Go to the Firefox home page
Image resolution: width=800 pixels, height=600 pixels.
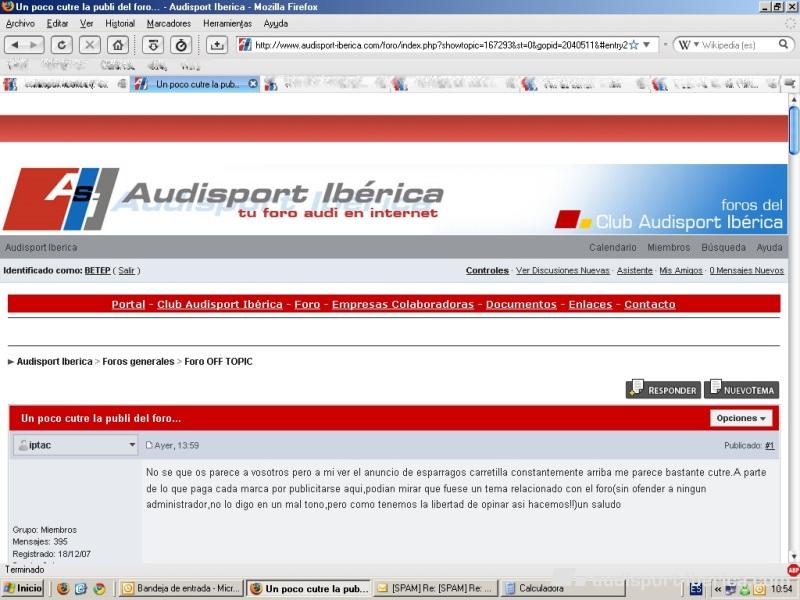(x=118, y=45)
